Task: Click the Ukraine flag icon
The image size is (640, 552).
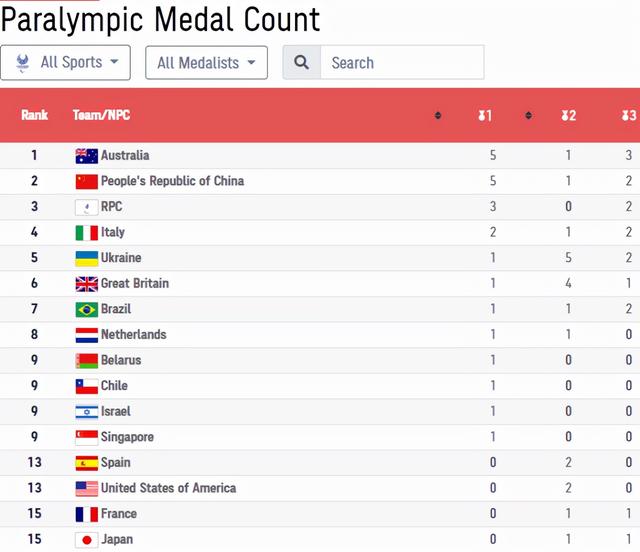Action: (86, 258)
